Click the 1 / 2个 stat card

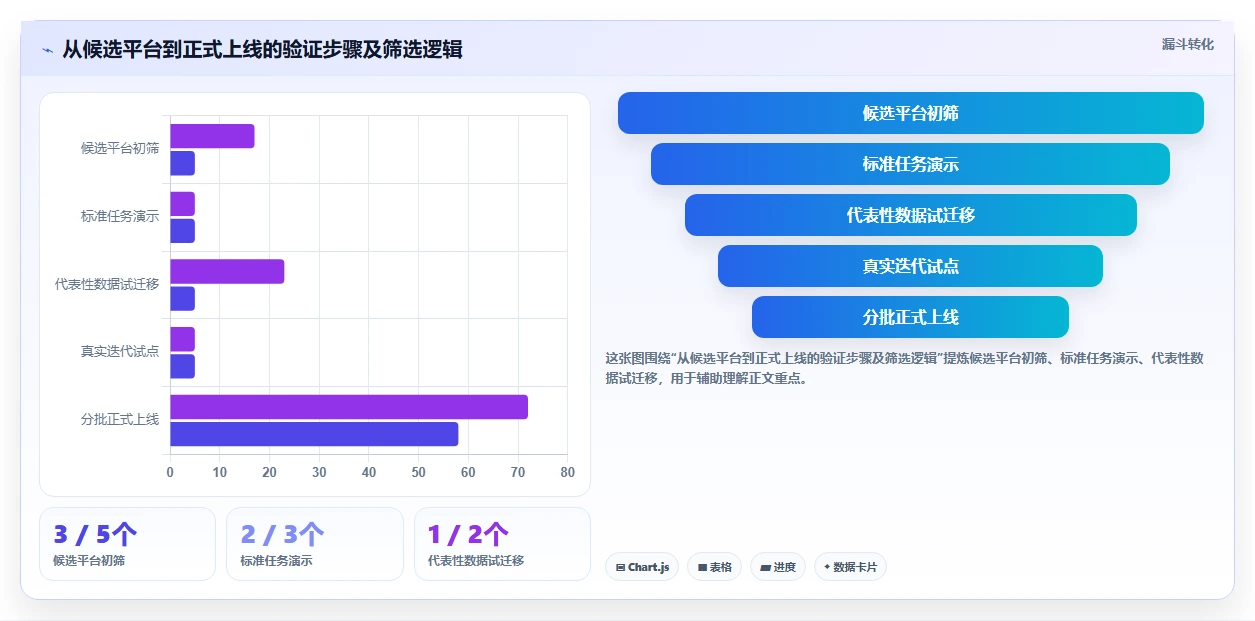(x=502, y=544)
